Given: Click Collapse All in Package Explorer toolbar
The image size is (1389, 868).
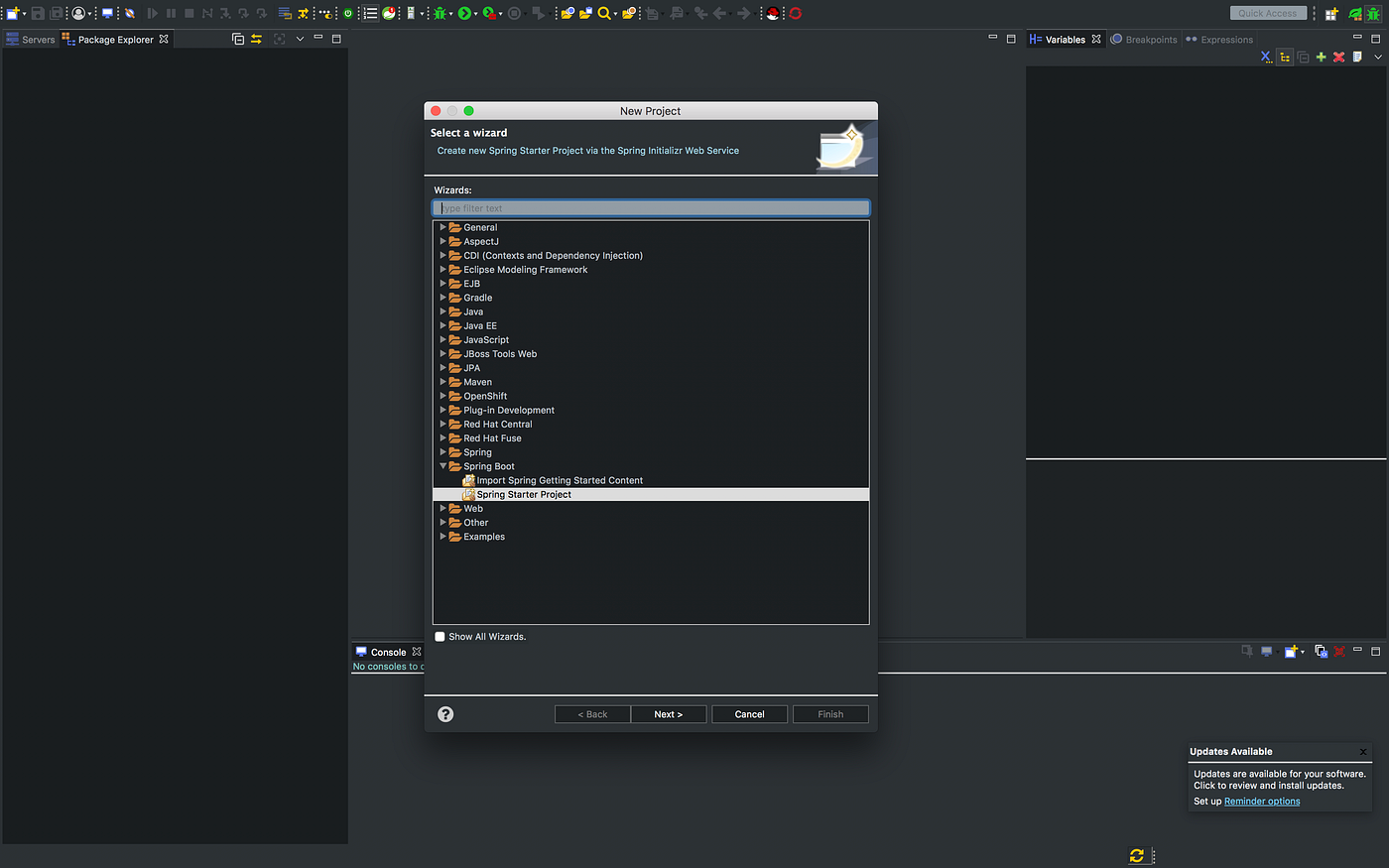Looking at the screenshot, I should click(x=238, y=39).
